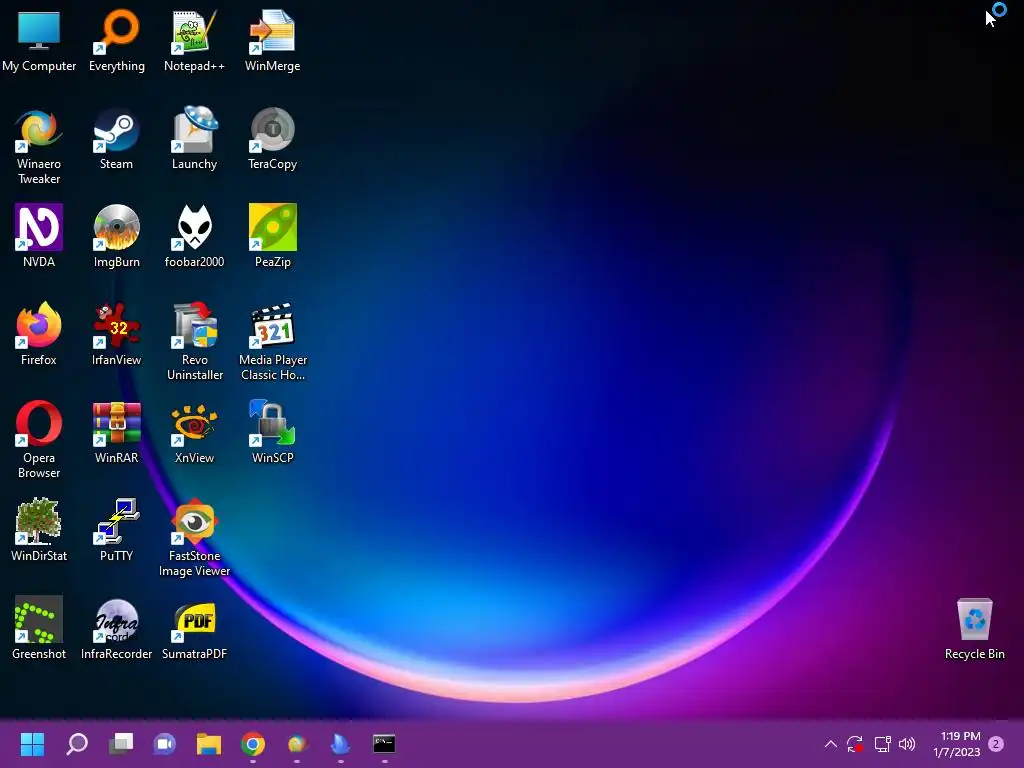Click the taskbar icon right of Chrome
The image size is (1024, 768).
(x=296, y=744)
